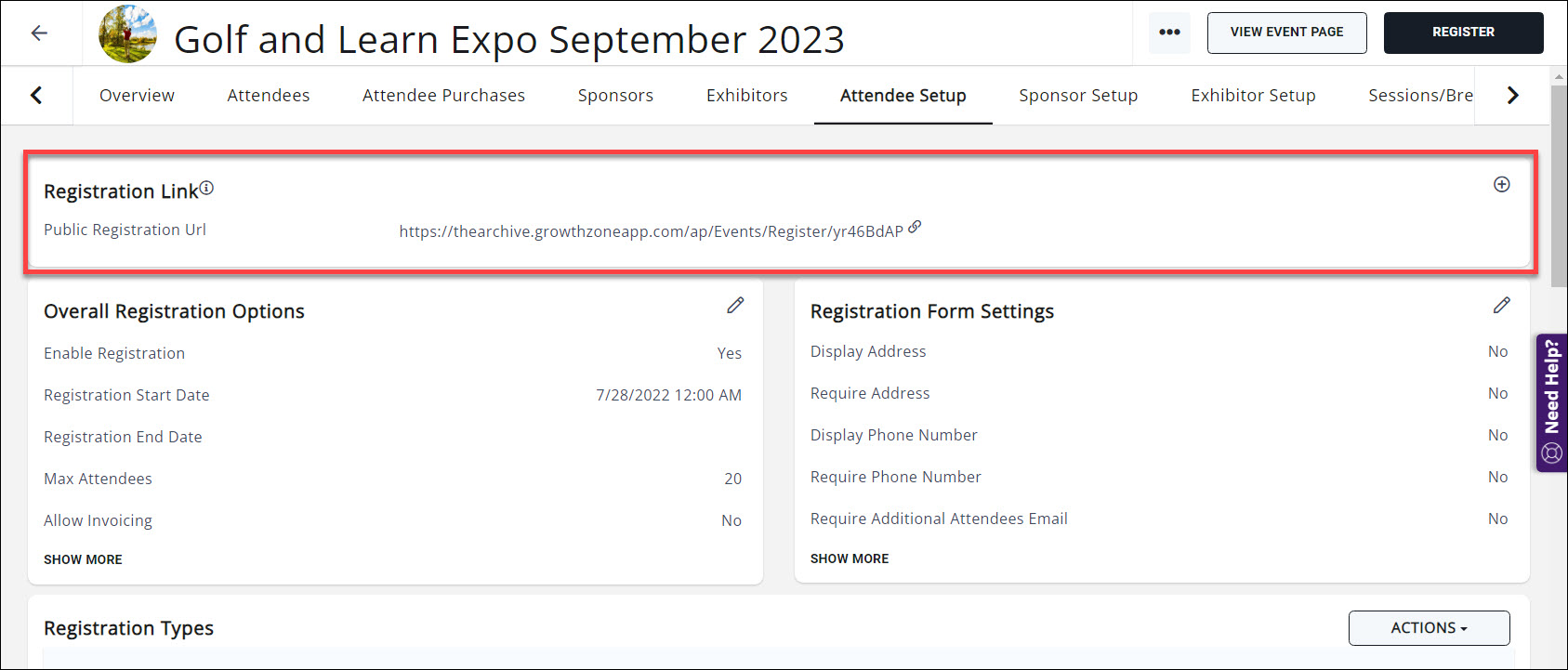Expand SHOW MORE under Registration Form Settings
This screenshot has width=1568, height=670.
pyautogui.click(x=850, y=558)
